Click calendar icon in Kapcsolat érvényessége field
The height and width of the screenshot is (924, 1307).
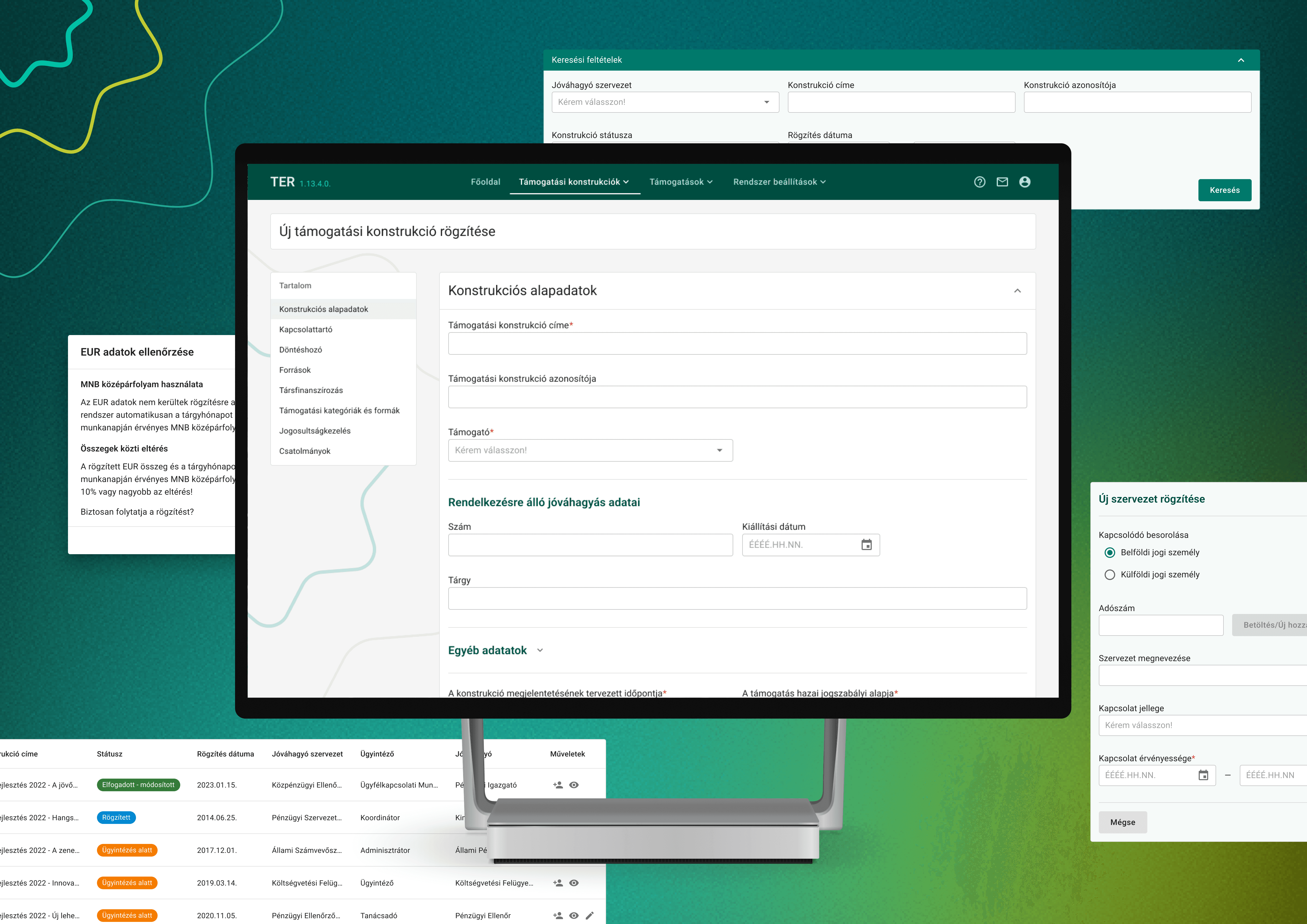[x=1203, y=775]
